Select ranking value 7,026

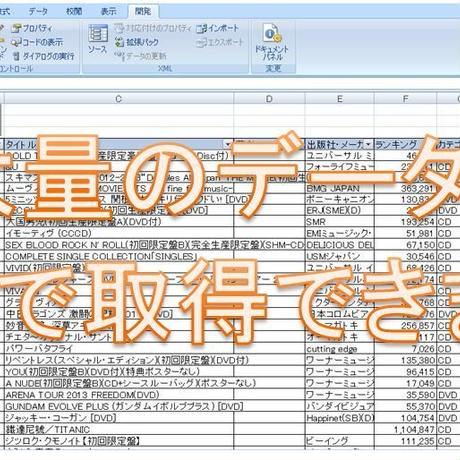(405, 349)
